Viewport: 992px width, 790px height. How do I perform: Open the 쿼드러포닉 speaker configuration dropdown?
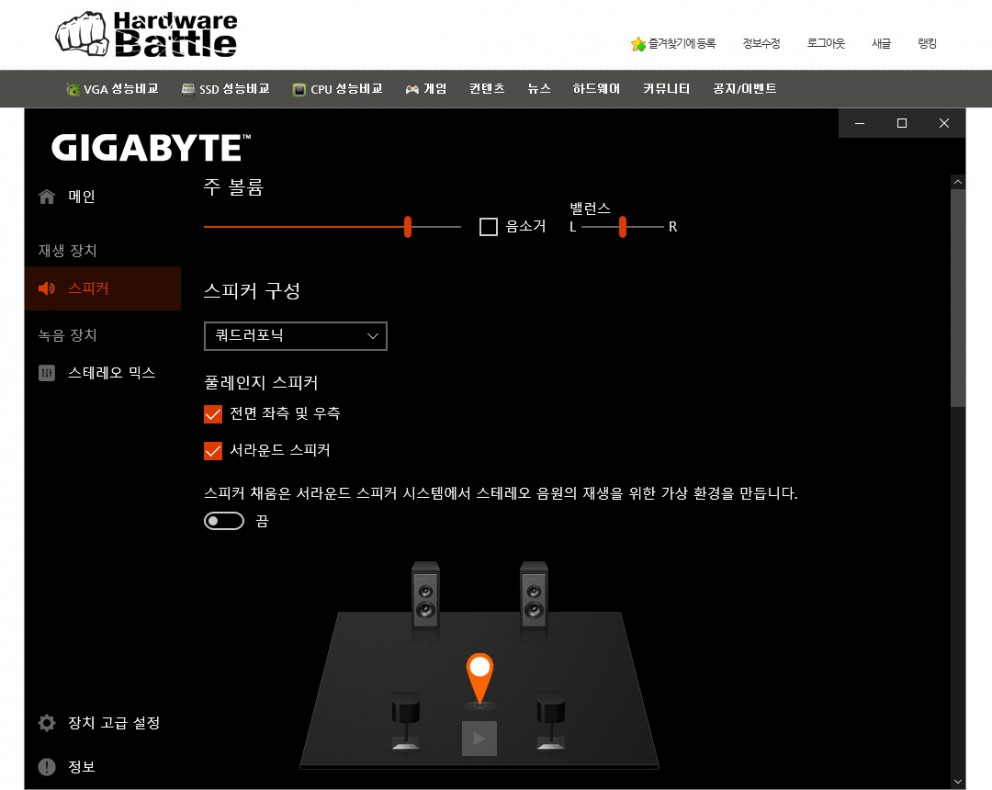pyautogui.click(x=295, y=336)
